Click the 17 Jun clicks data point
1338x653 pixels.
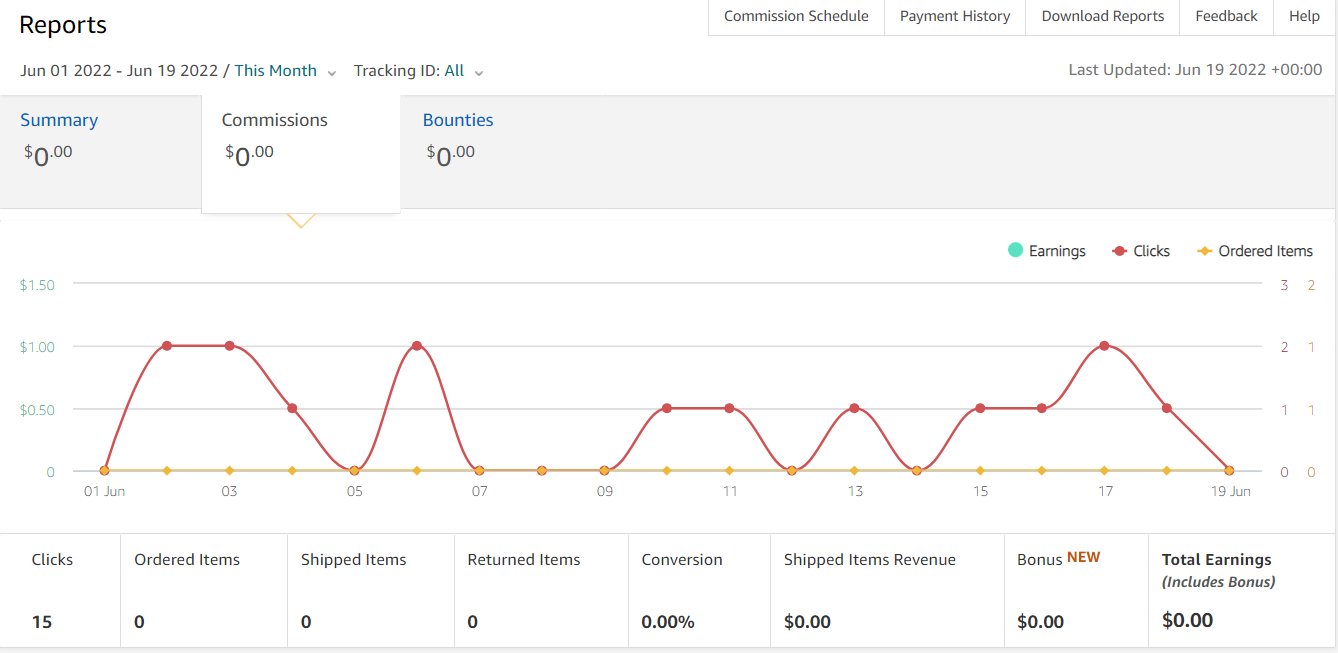pyautogui.click(x=1104, y=346)
